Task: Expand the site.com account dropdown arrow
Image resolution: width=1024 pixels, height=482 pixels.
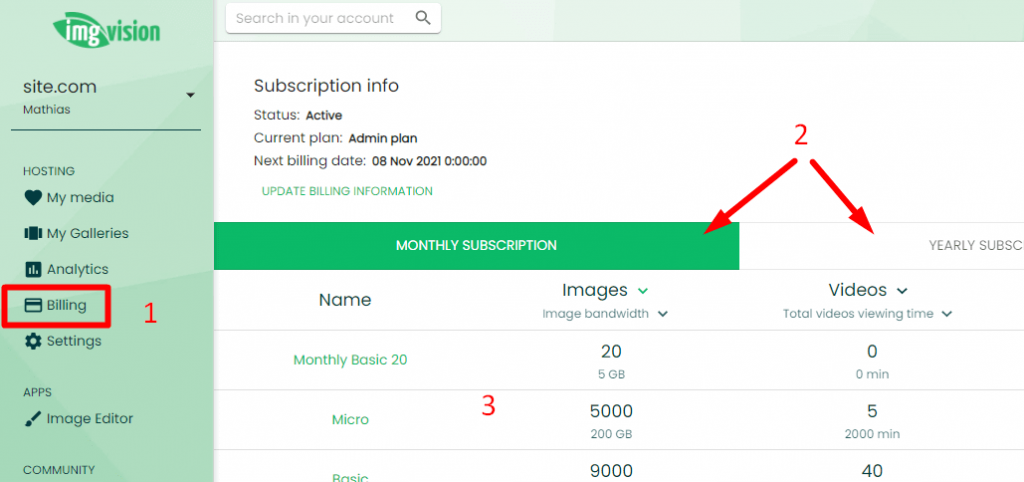Action: point(190,95)
